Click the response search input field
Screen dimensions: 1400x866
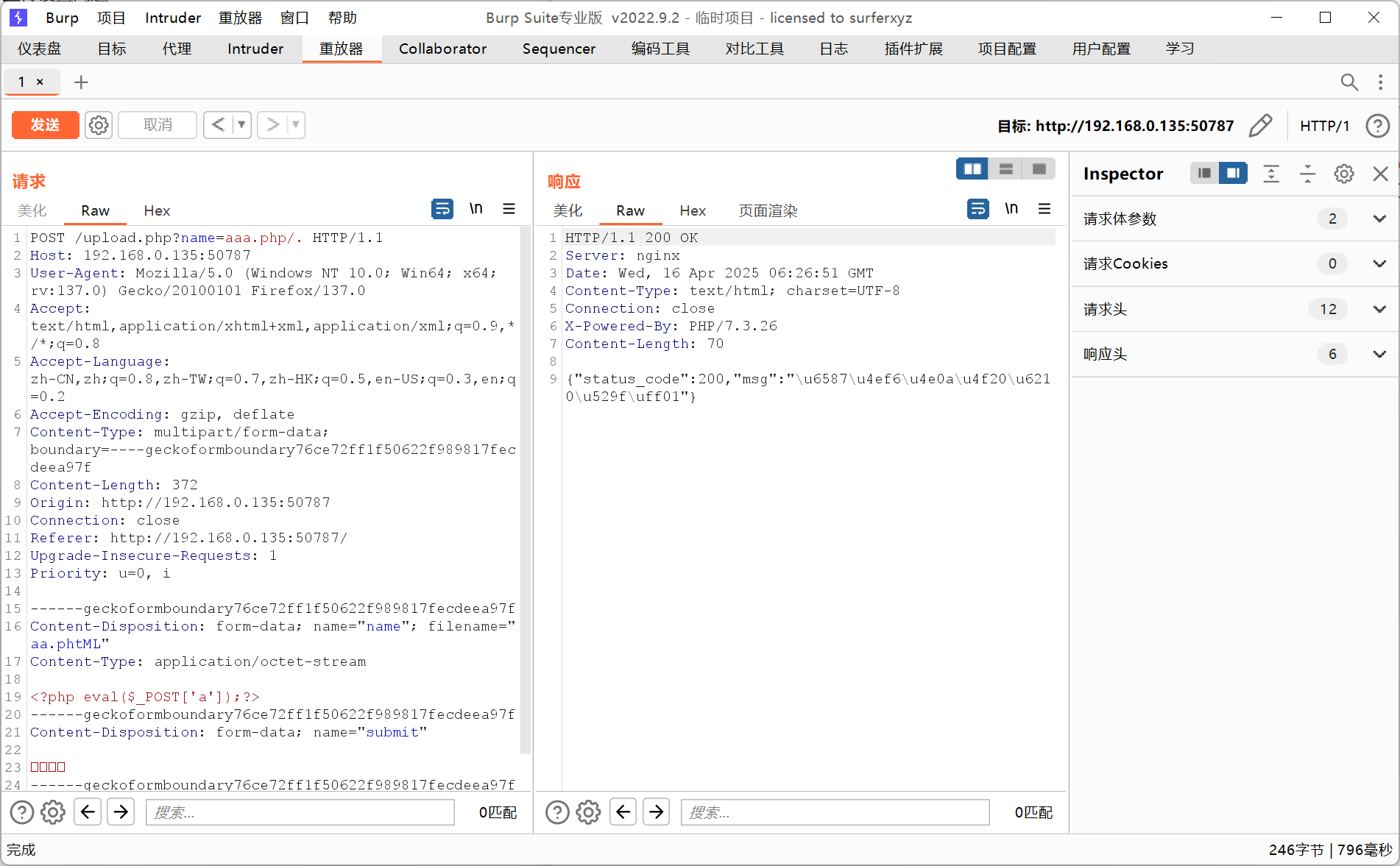click(x=835, y=812)
